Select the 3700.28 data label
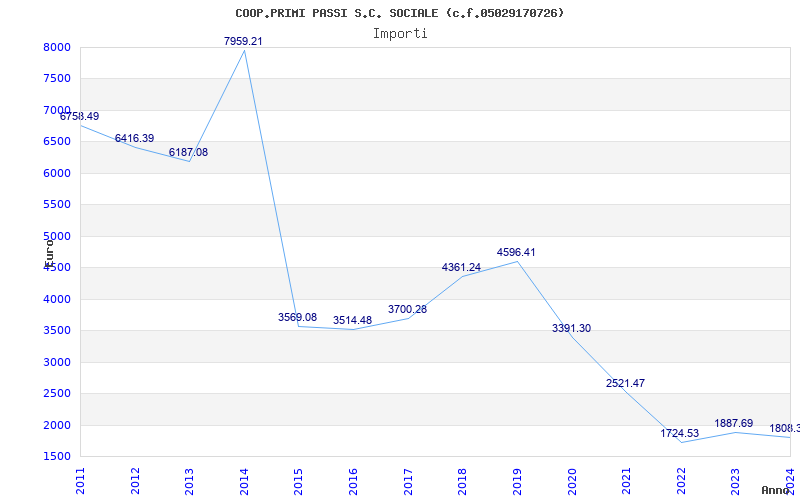This screenshot has height=500, width=800. point(407,309)
